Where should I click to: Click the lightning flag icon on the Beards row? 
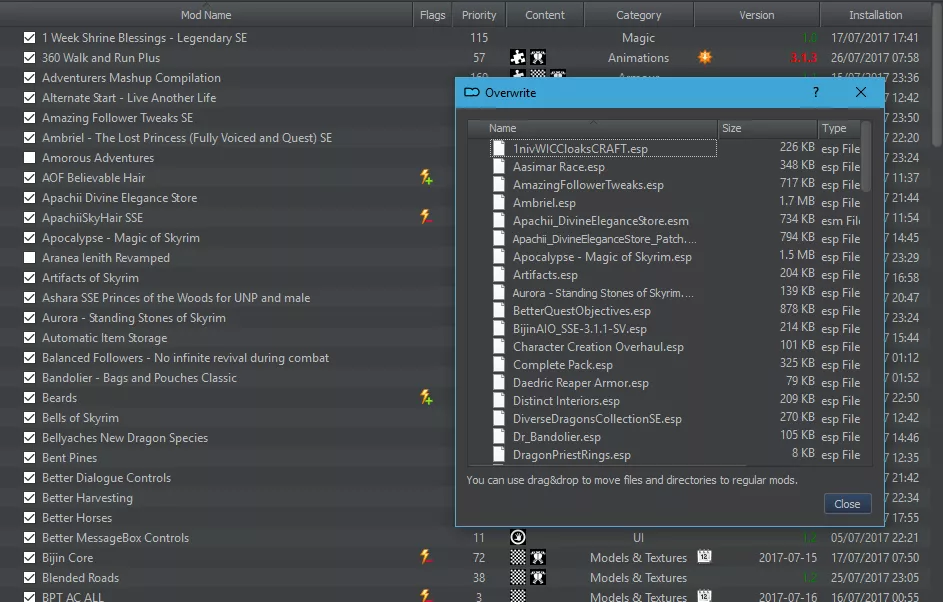click(x=426, y=398)
